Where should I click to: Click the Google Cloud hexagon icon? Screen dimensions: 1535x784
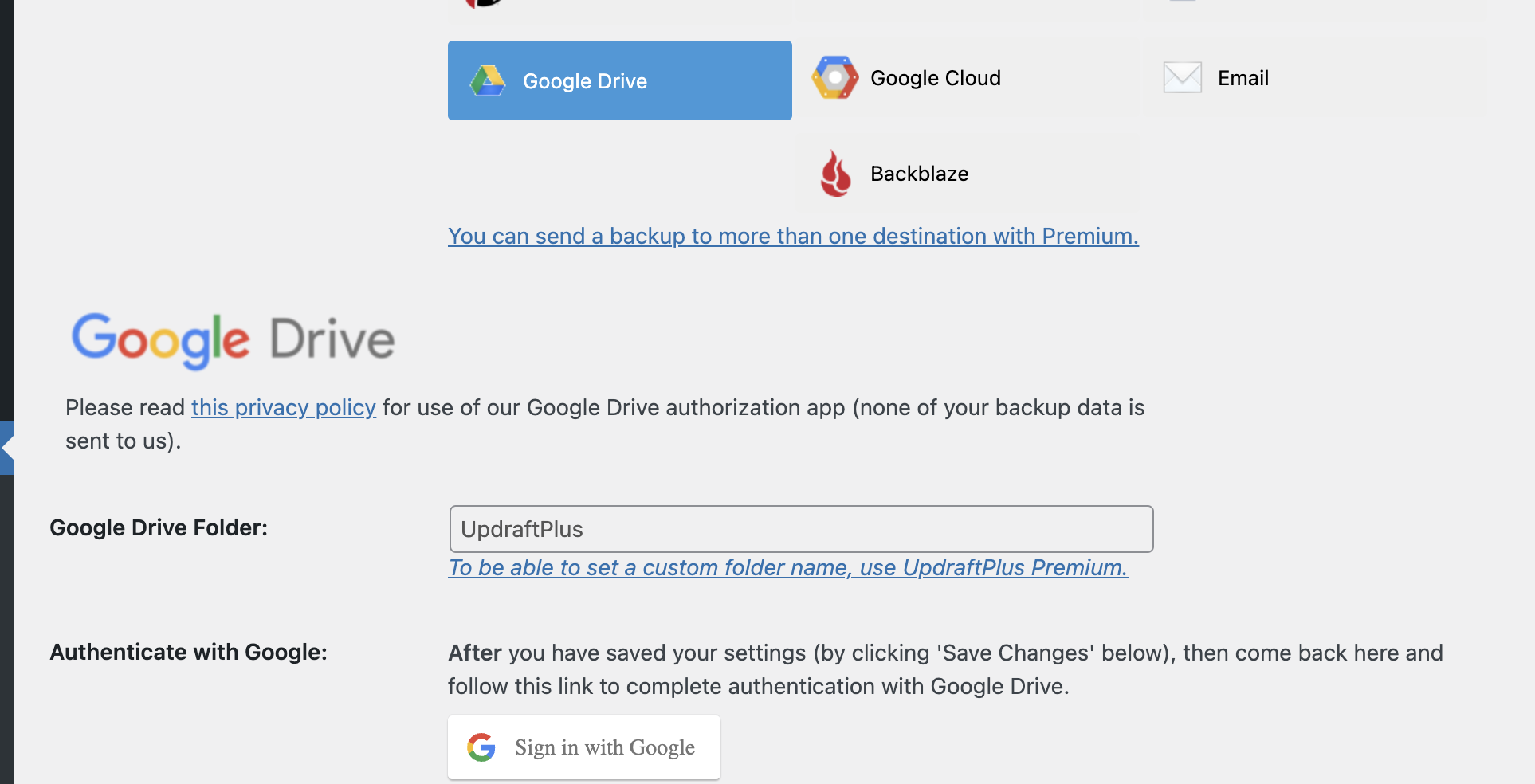click(835, 77)
